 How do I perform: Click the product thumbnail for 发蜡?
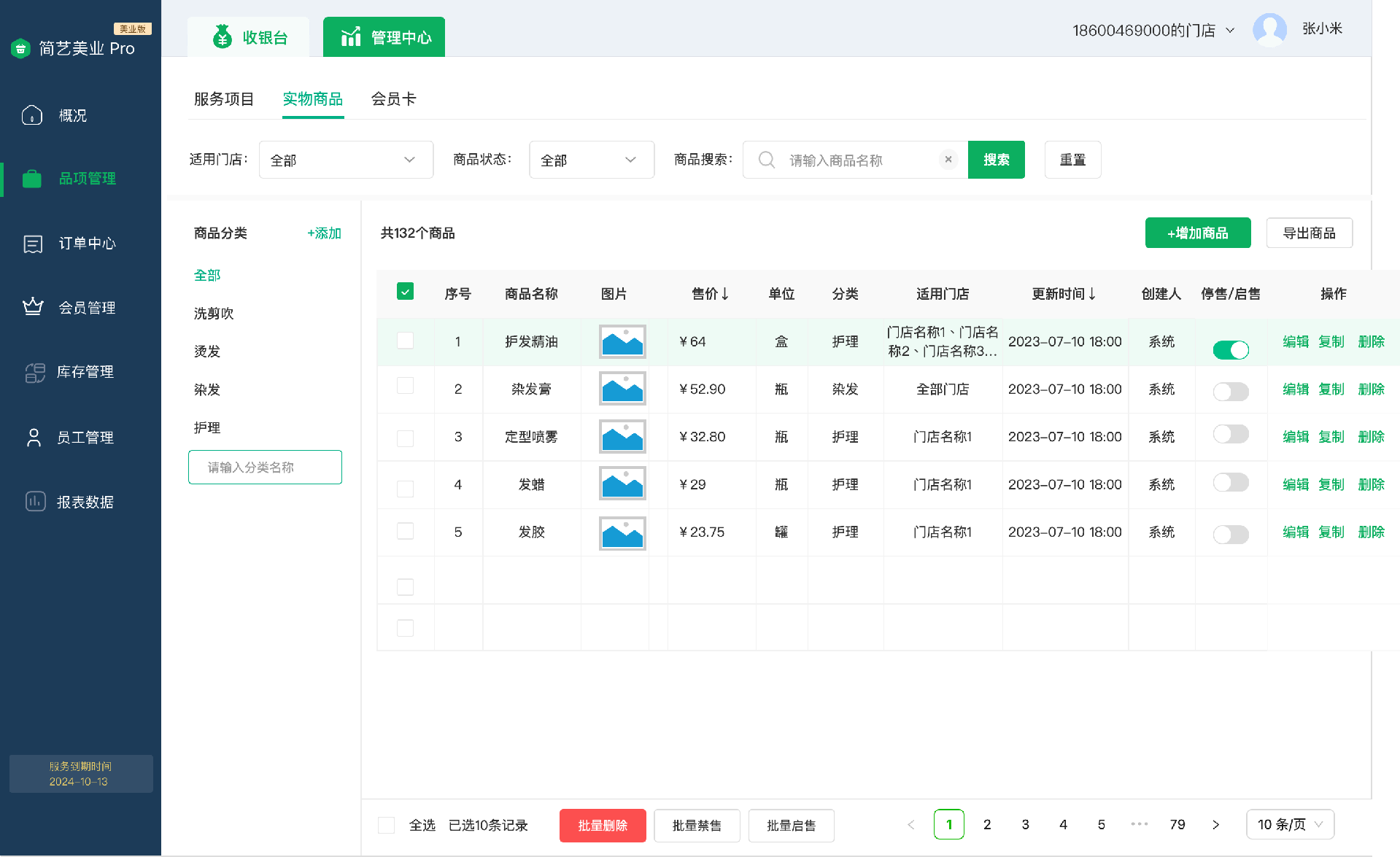(x=622, y=484)
